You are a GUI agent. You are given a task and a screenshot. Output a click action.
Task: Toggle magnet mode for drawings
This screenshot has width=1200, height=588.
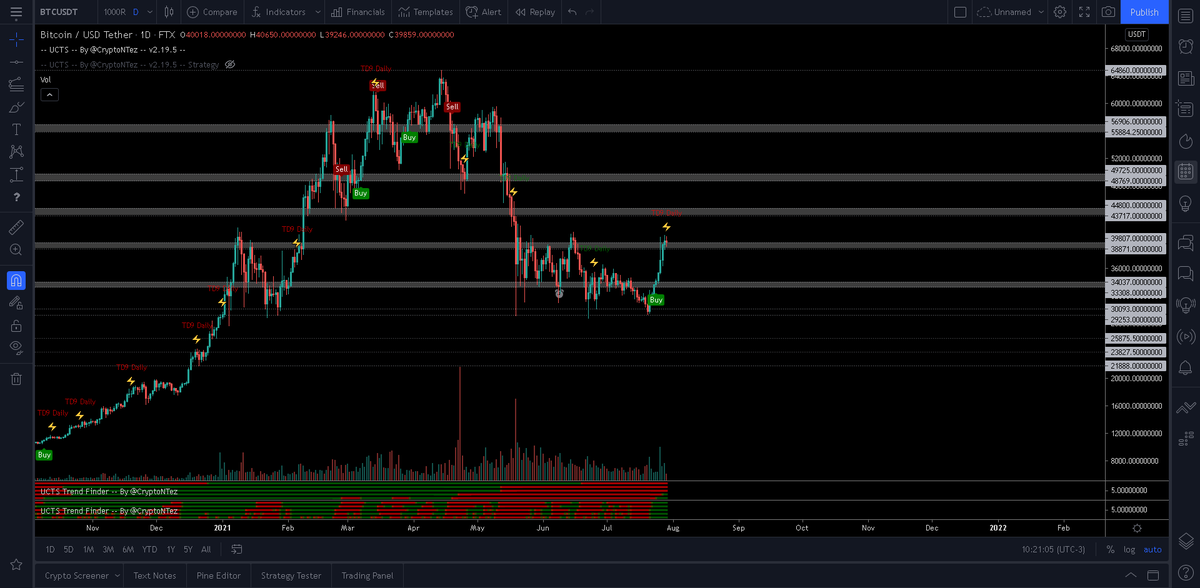[16, 280]
